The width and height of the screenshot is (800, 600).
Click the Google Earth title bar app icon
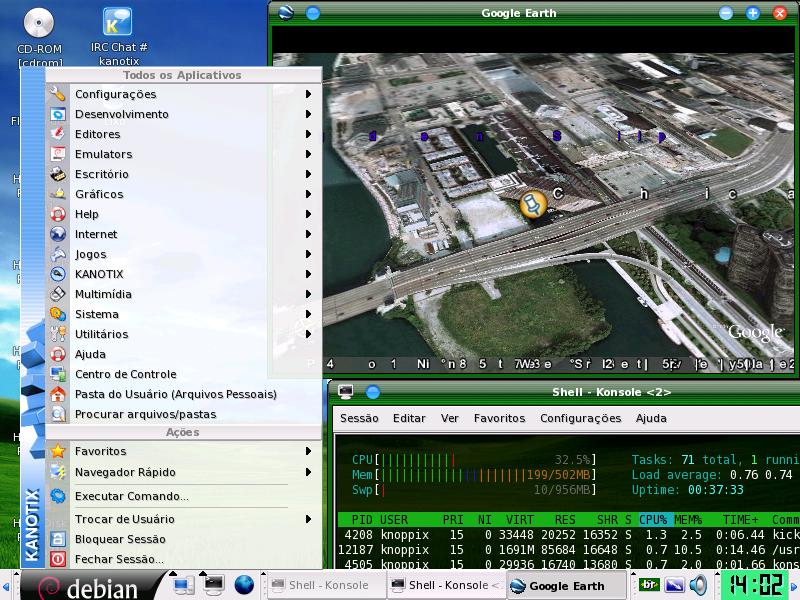point(286,13)
